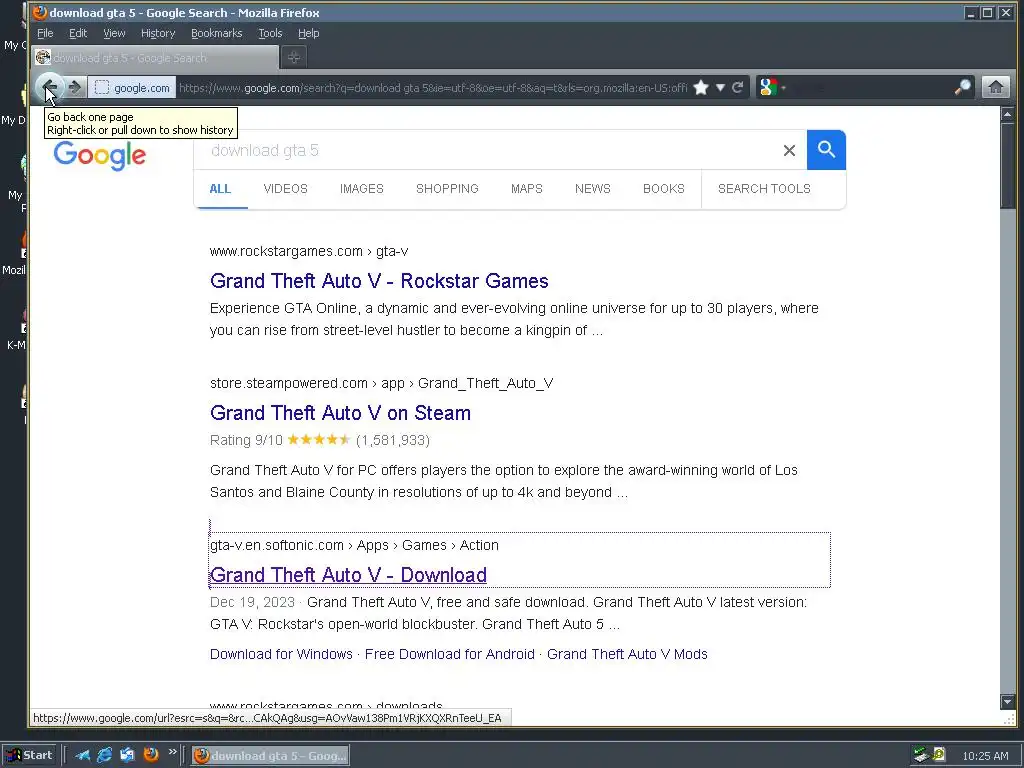Select the 'download gta 5 - Google Search' tab

pyautogui.click(x=155, y=57)
